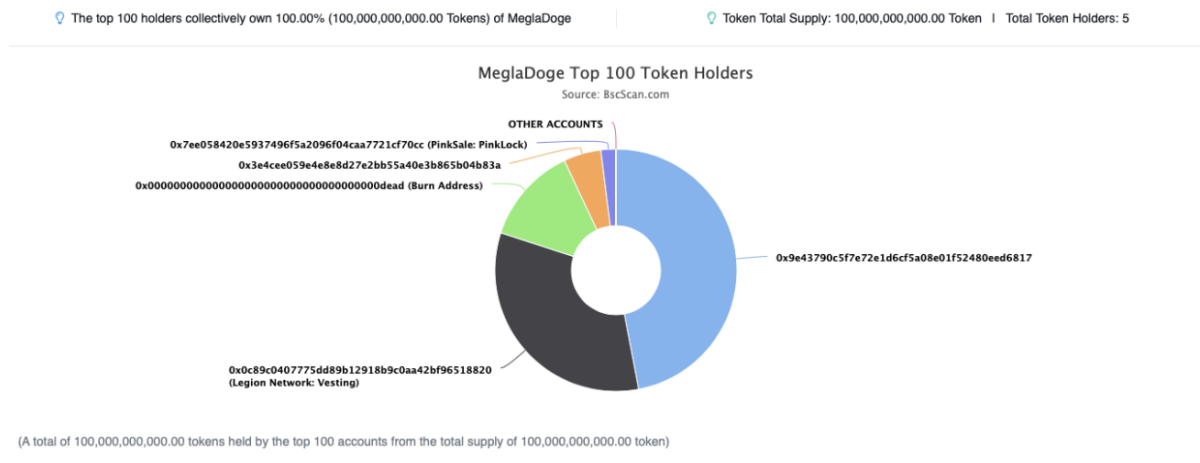Click the Burn Address label
The width and height of the screenshot is (1200, 463).
pyautogui.click(x=309, y=185)
